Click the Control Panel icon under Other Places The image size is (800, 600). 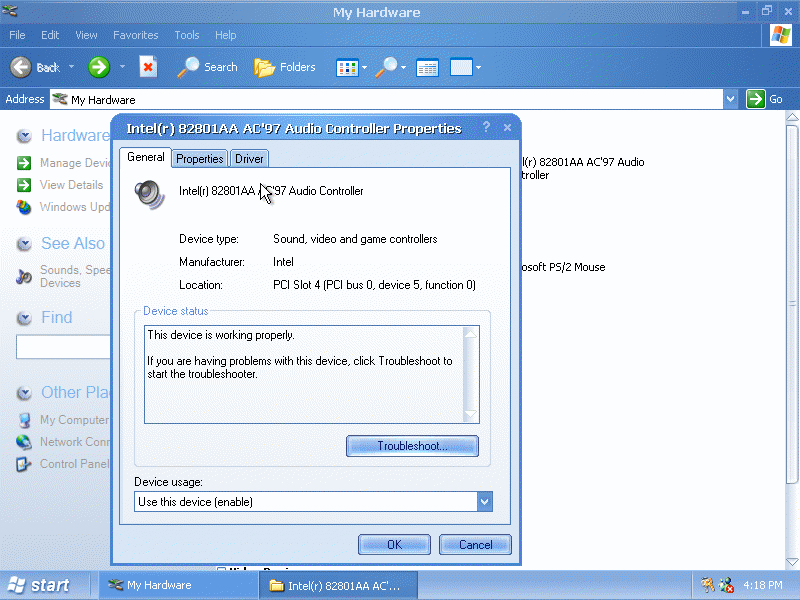point(24,464)
